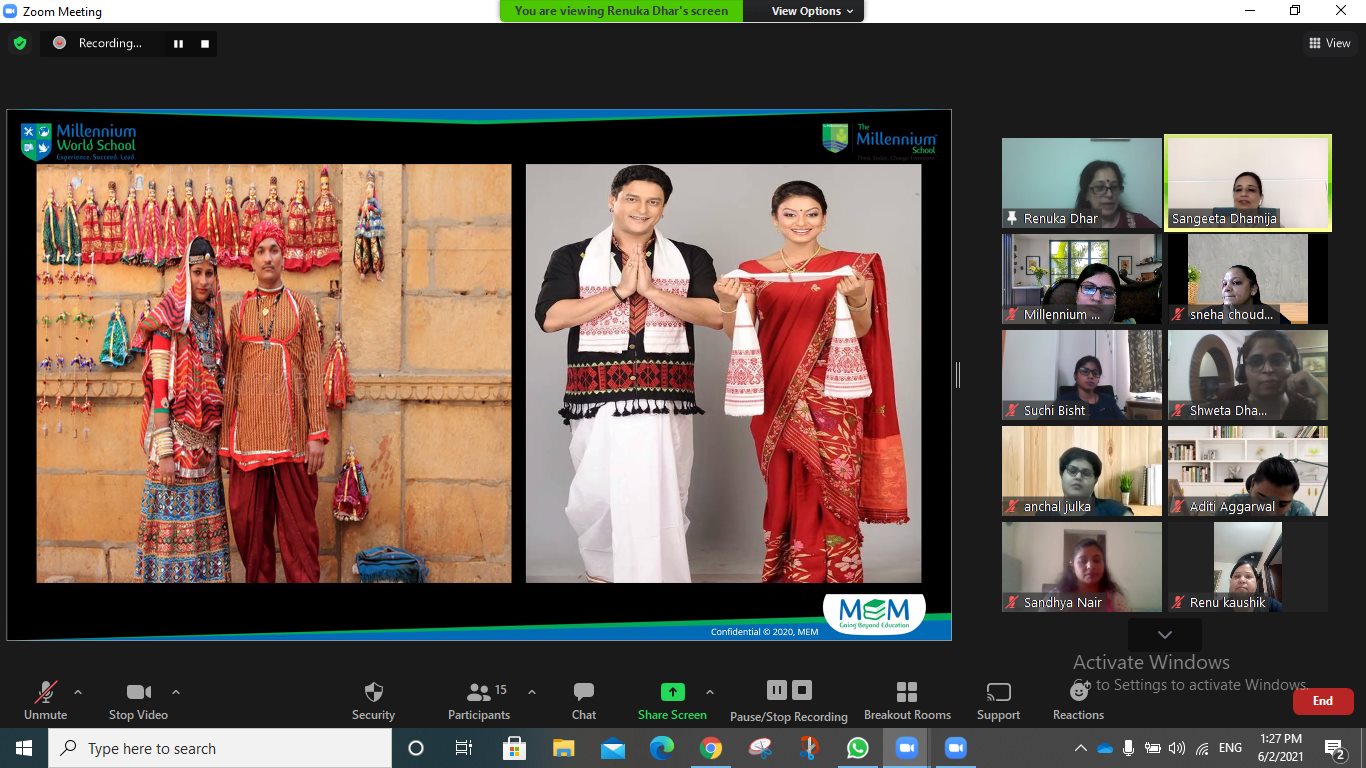Open the View Options dropdown
Screen dimensions: 1366x768
(x=812, y=11)
